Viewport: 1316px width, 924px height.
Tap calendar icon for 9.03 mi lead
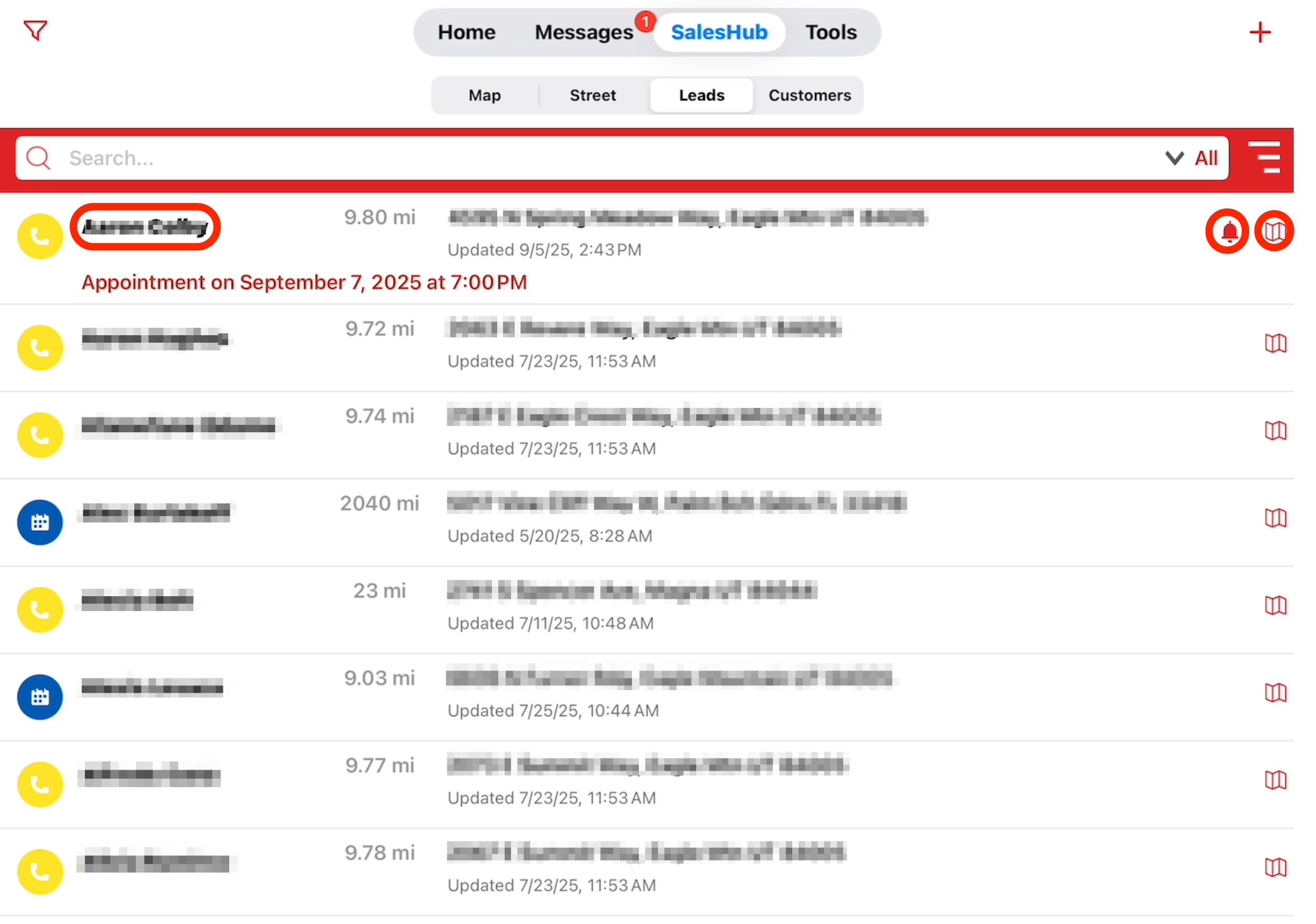pyautogui.click(x=40, y=697)
